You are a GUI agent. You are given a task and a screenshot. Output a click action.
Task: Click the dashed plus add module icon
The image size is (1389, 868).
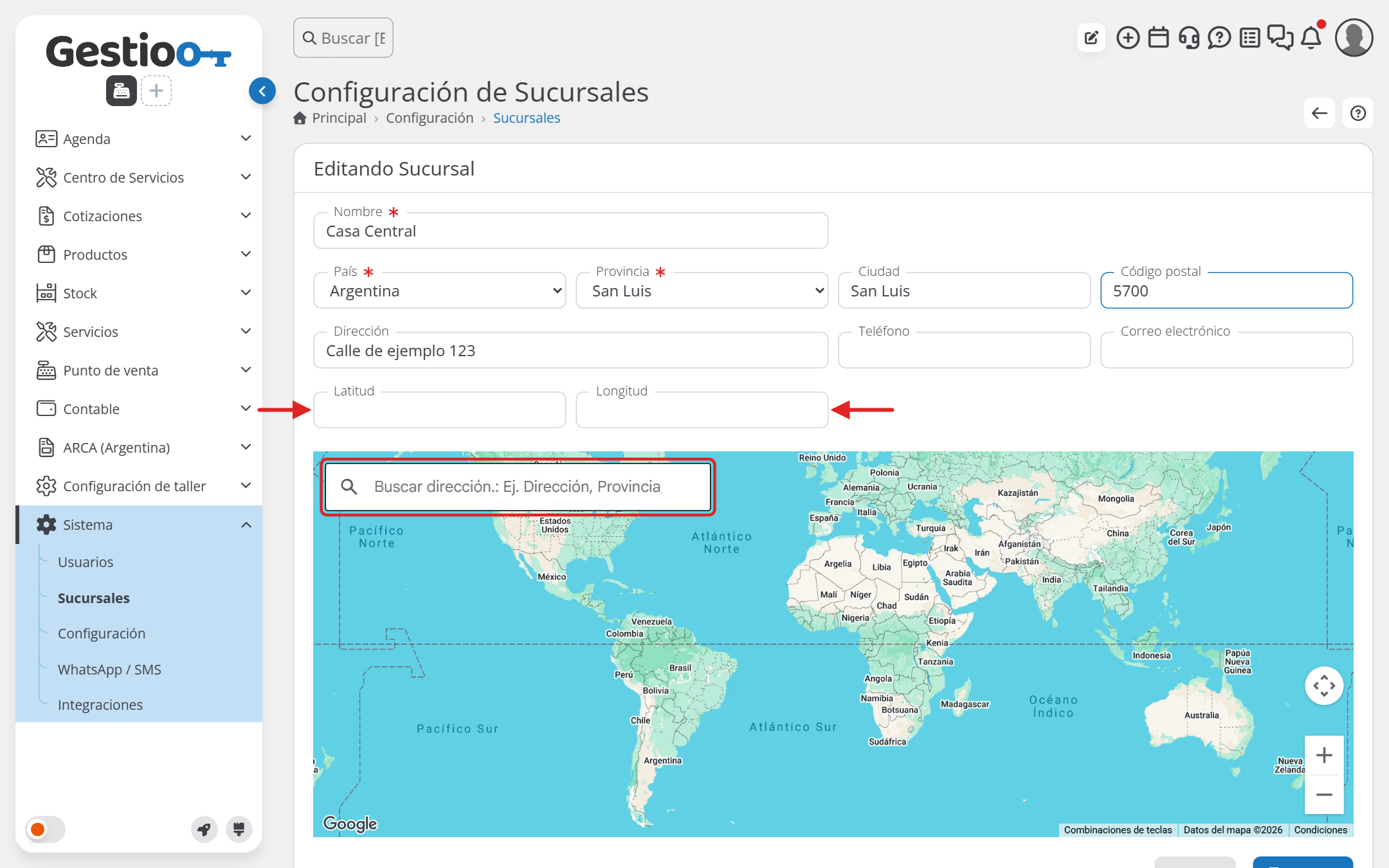[156, 91]
